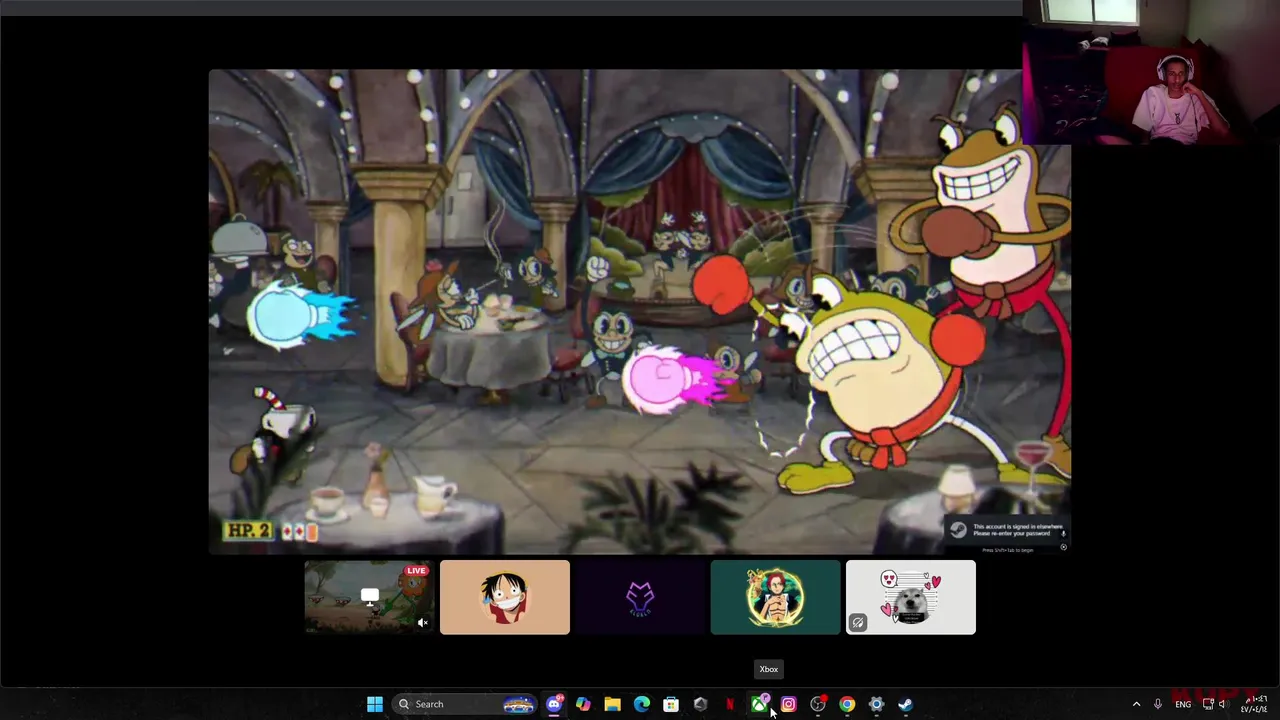Open the taskbar search highlight image
Image resolution: width=1280 pixels, height=720 pixels.
point(518,704)
